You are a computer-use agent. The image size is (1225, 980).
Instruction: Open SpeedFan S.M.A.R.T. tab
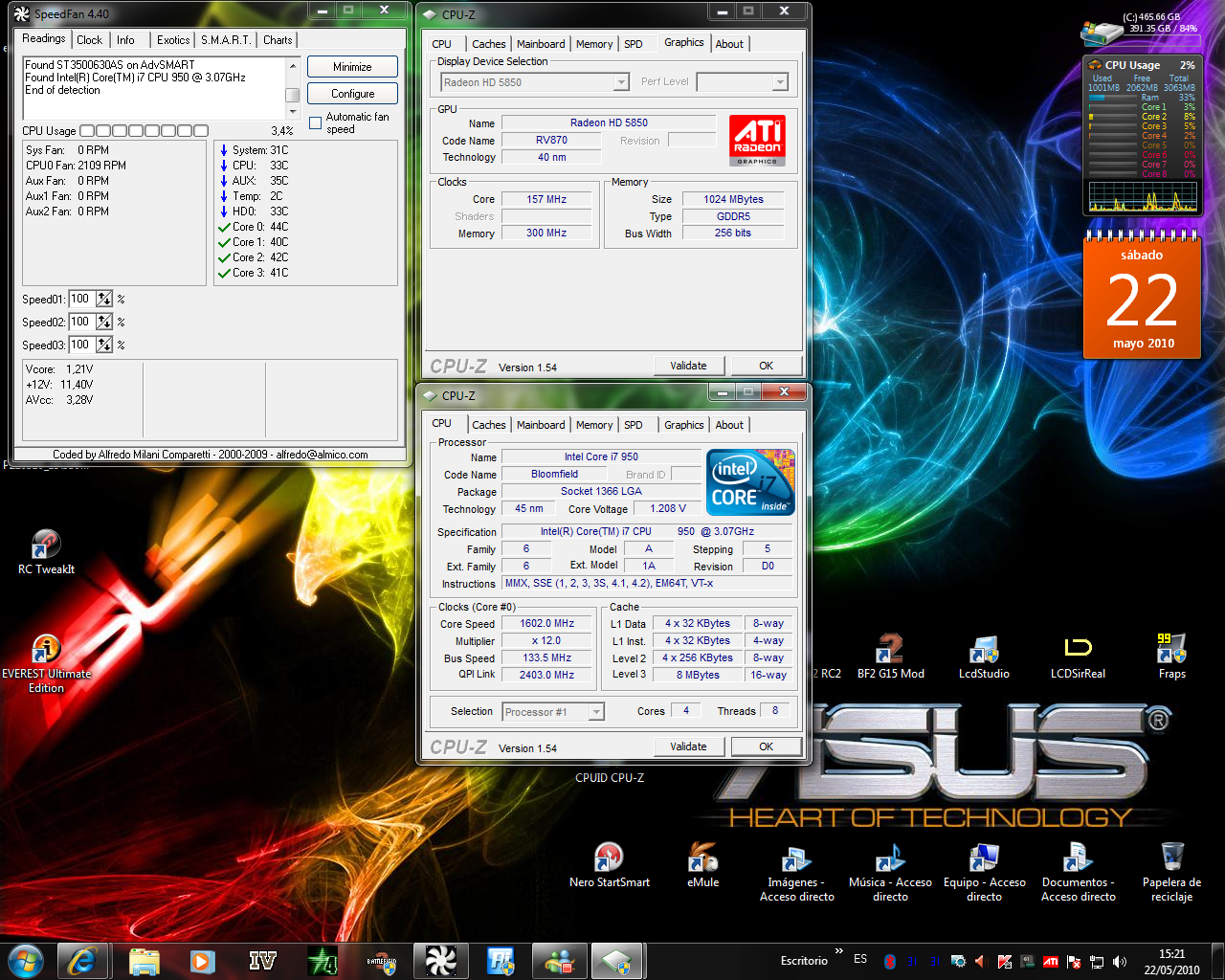pyautogui.click(x=226, y=40)
